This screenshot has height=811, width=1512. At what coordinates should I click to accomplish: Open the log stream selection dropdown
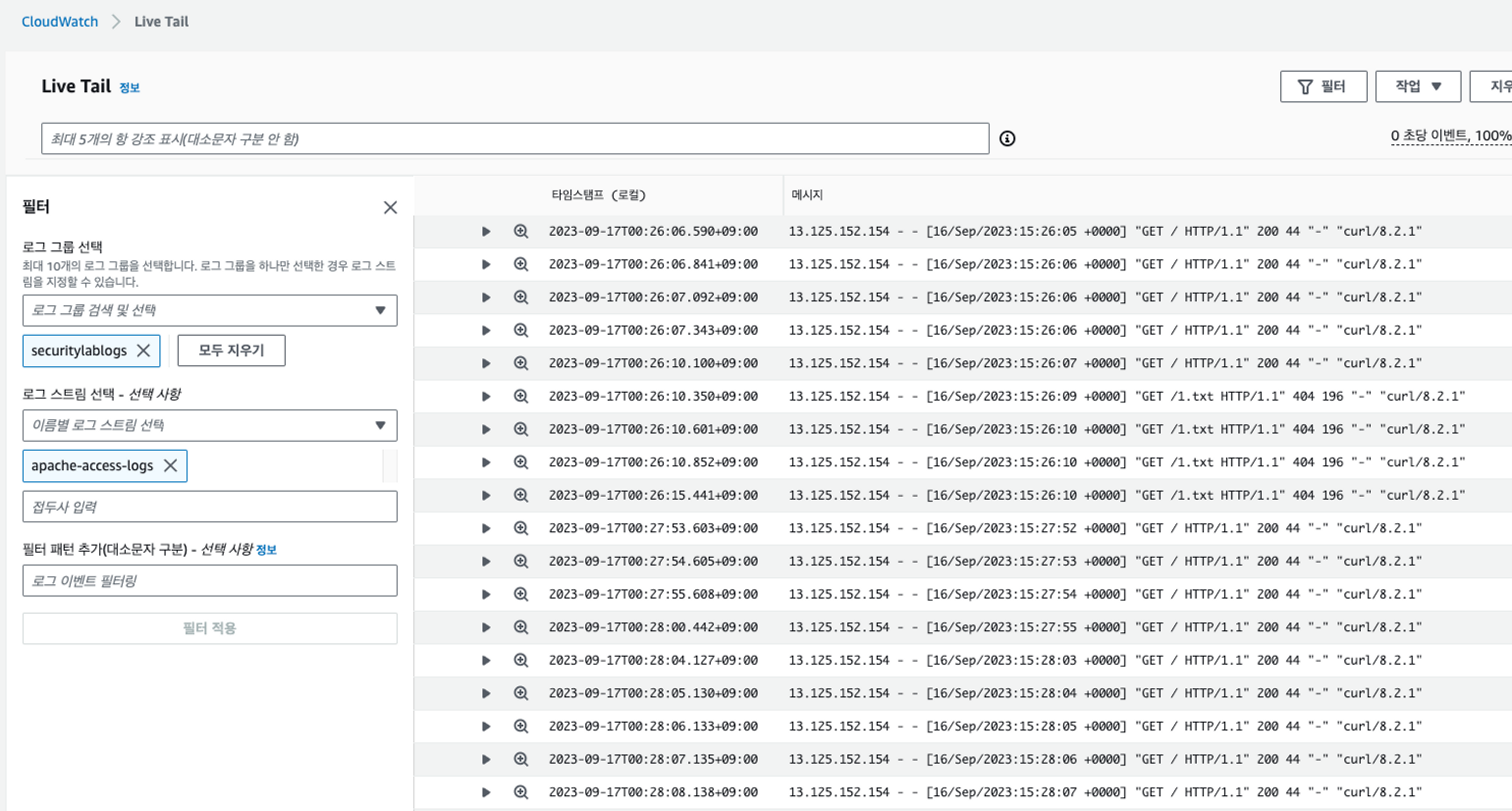[210, 425]
